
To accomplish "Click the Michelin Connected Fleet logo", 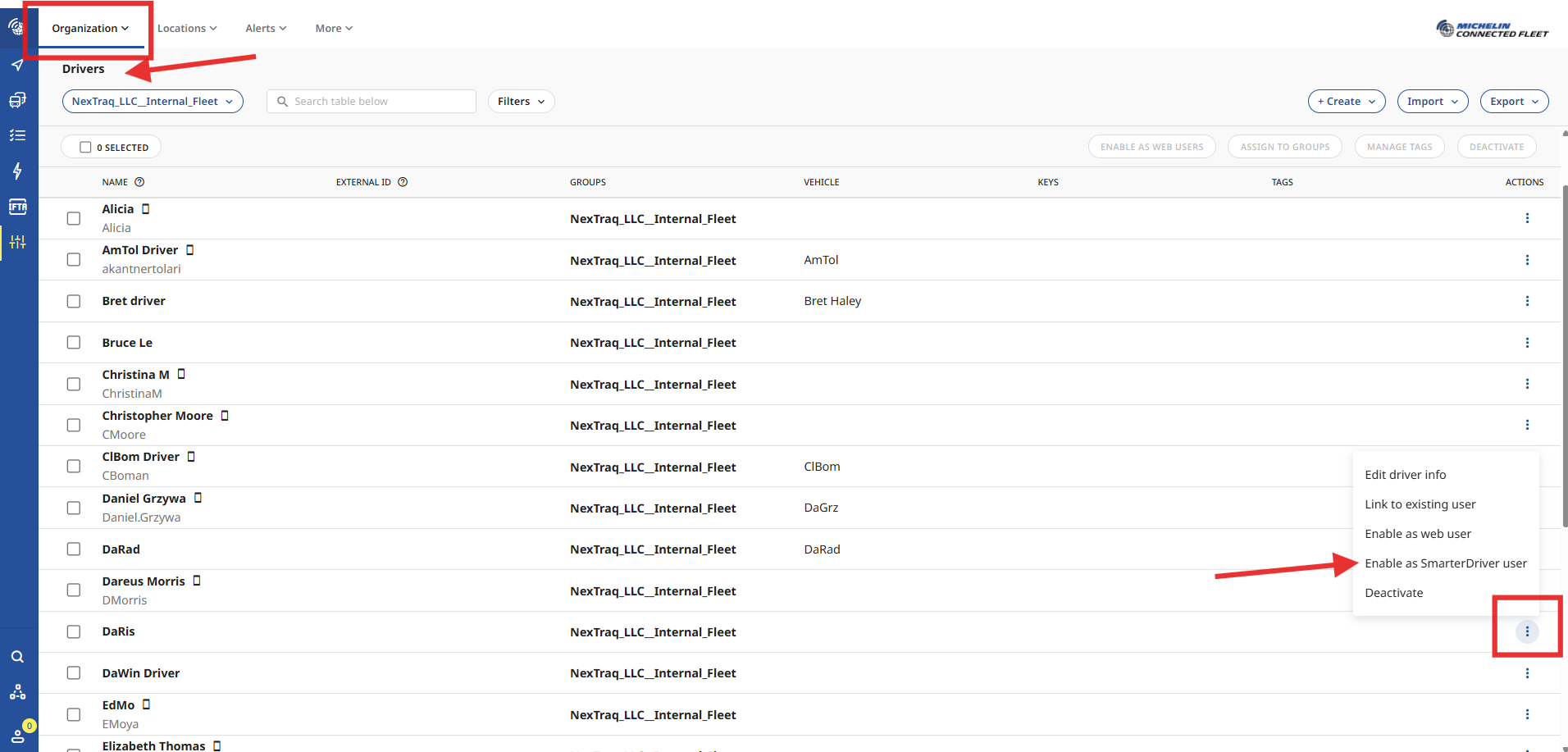I will pyautogui.click(x=1492, y=30).
